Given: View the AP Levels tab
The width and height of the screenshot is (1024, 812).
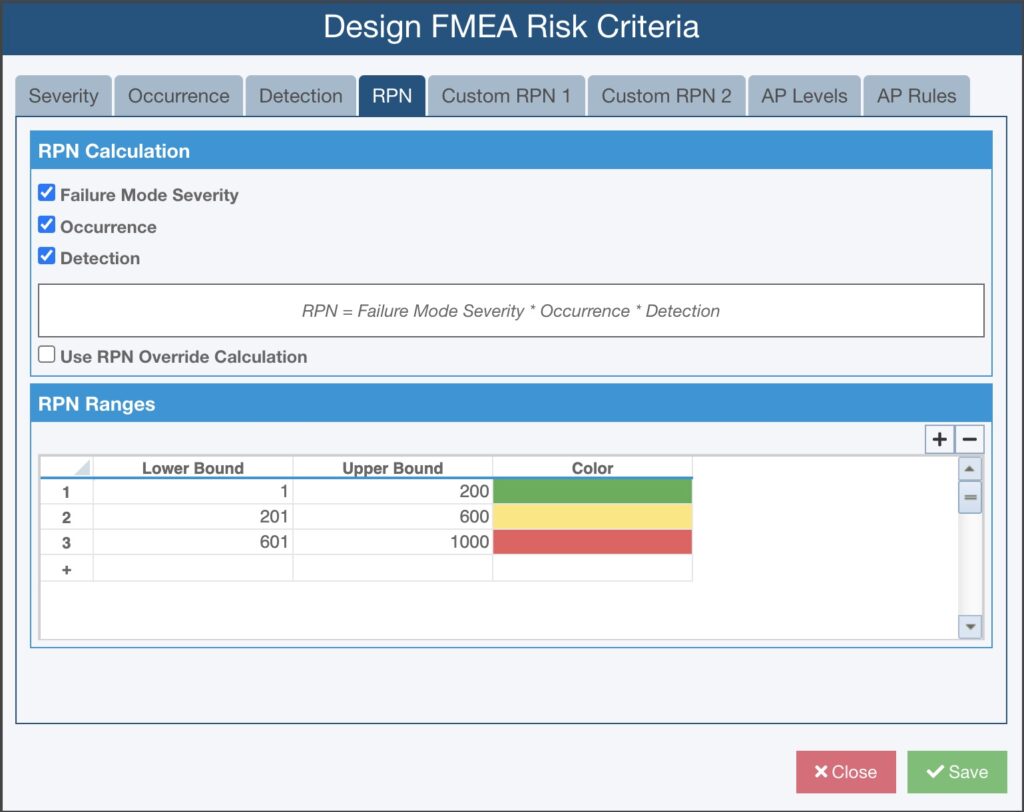Looking at the screenshot, I should point(804,95).
